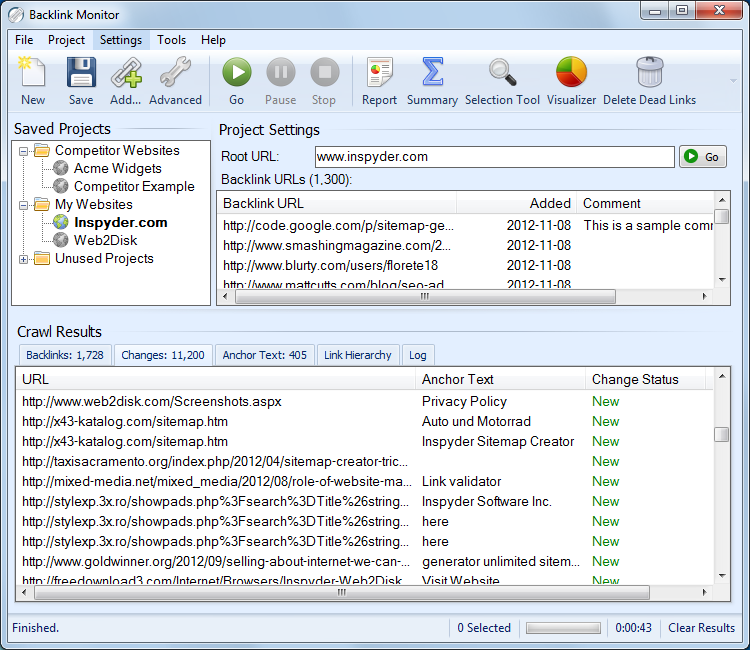Select the Web2Disk project
This screenshot has height=650, width=750.
pos(105,240)
